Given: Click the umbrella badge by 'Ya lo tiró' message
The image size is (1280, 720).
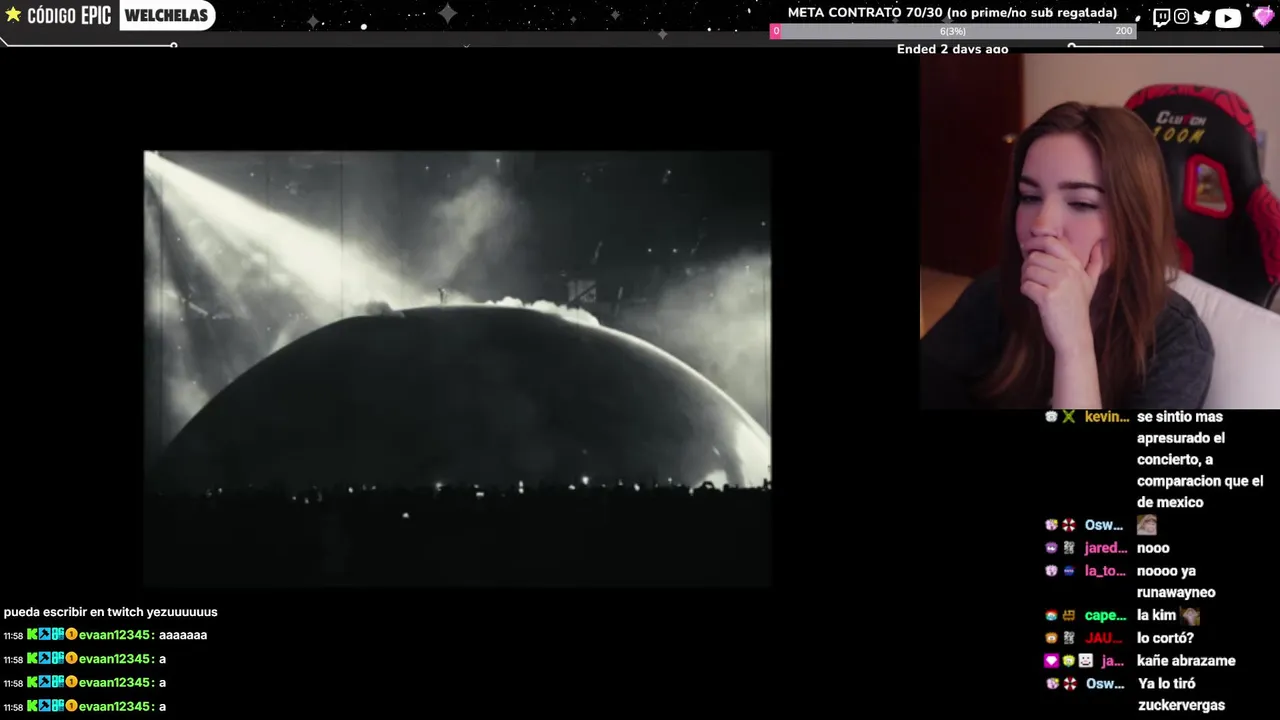Looking at the screenshot, I should (x=1069, y=684).
